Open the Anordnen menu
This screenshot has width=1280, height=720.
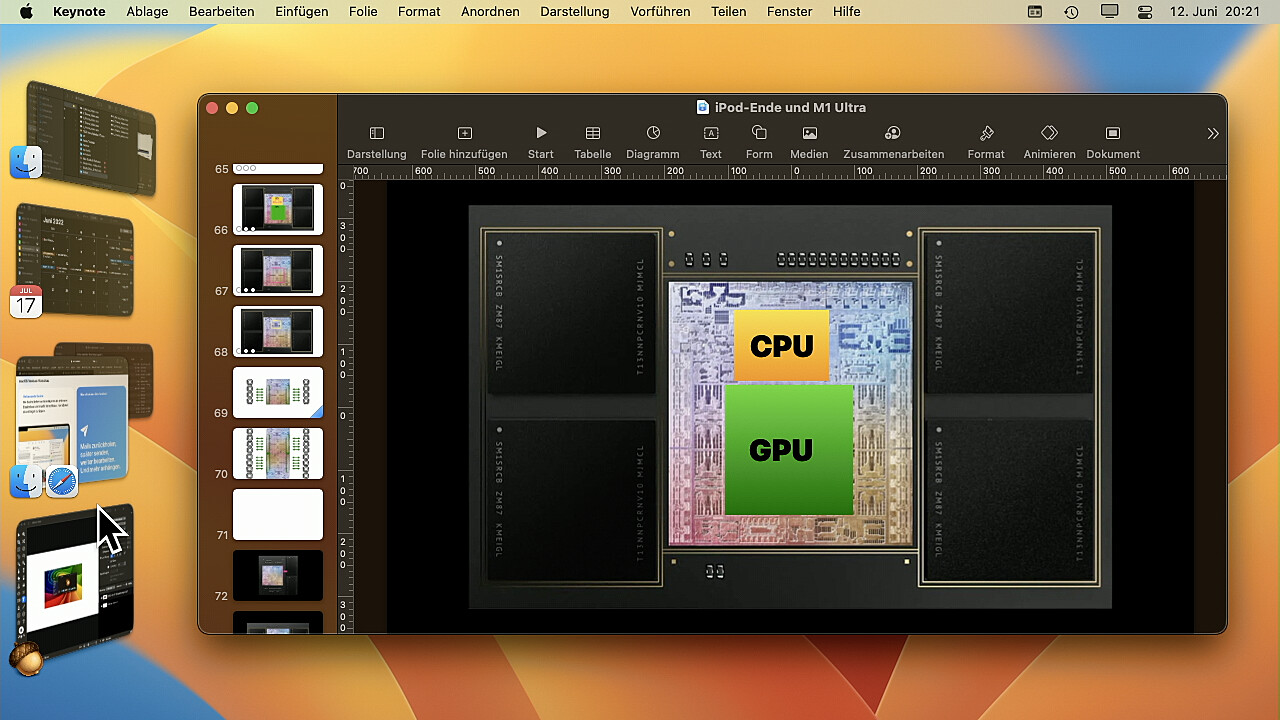click(490, 12)
